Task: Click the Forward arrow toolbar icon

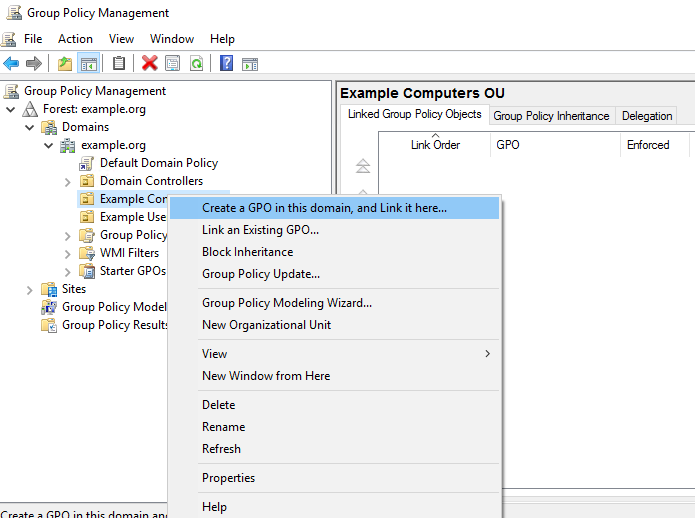Action: [34, 63]
